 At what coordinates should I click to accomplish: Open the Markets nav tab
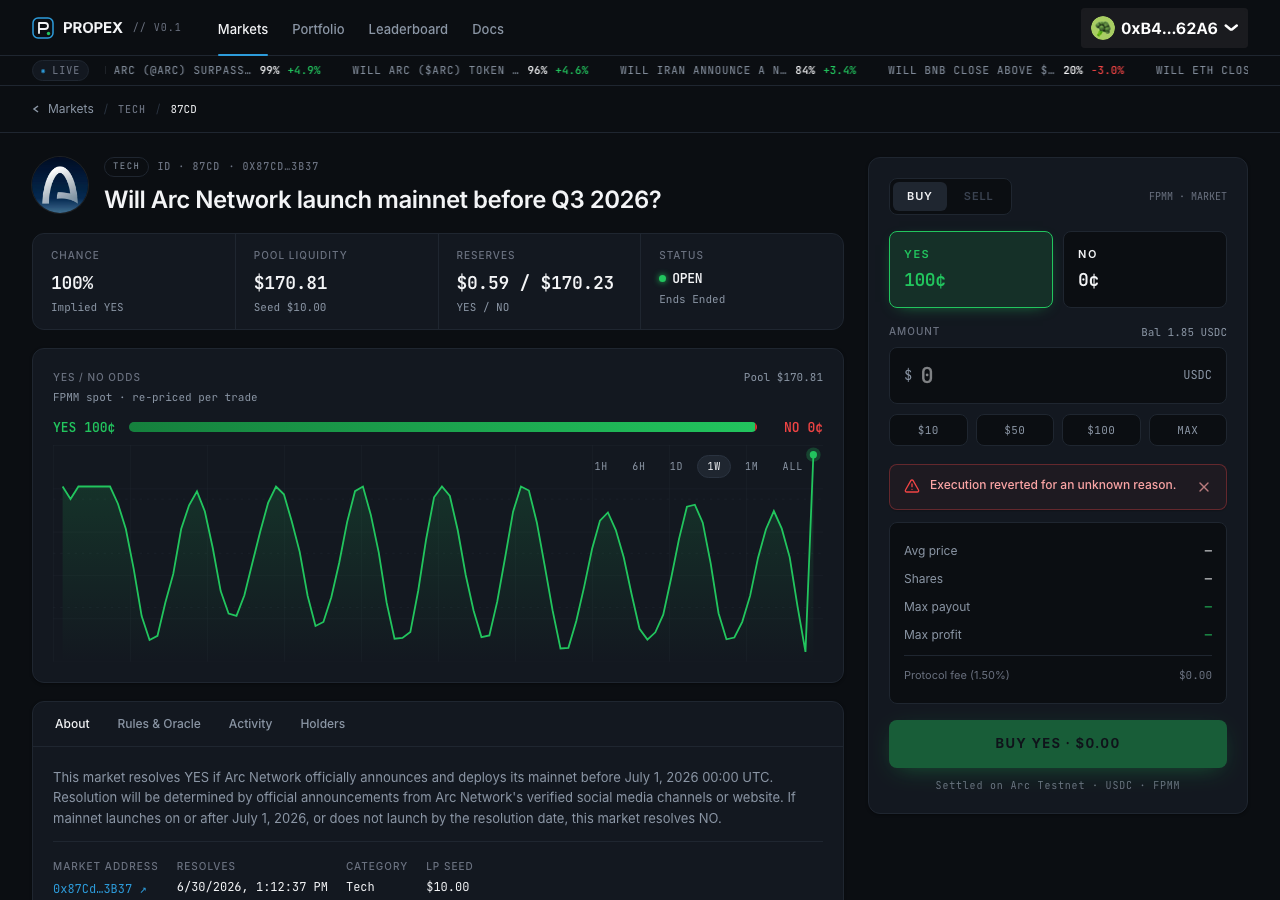243,29
